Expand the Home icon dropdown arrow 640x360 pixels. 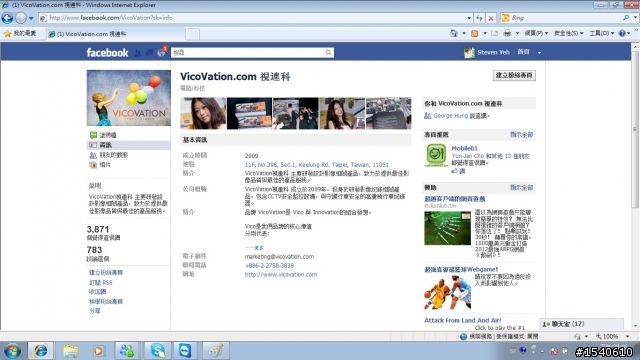pos(464,33)
